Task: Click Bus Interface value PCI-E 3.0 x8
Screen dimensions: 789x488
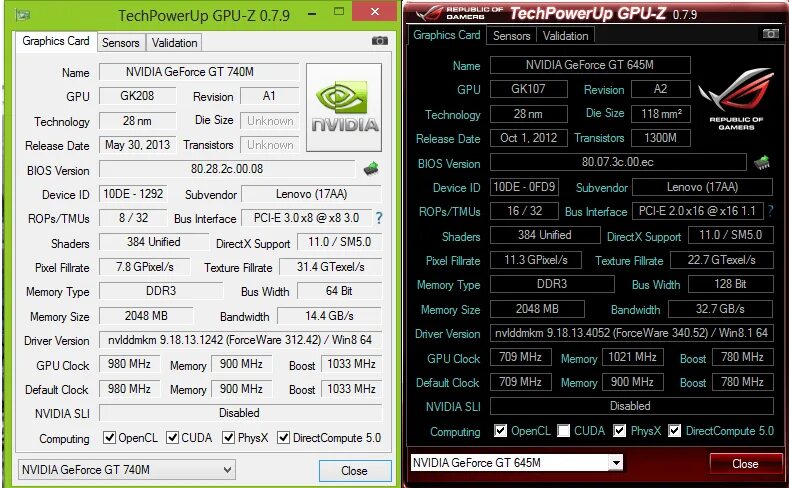Action: click(306, 218)
